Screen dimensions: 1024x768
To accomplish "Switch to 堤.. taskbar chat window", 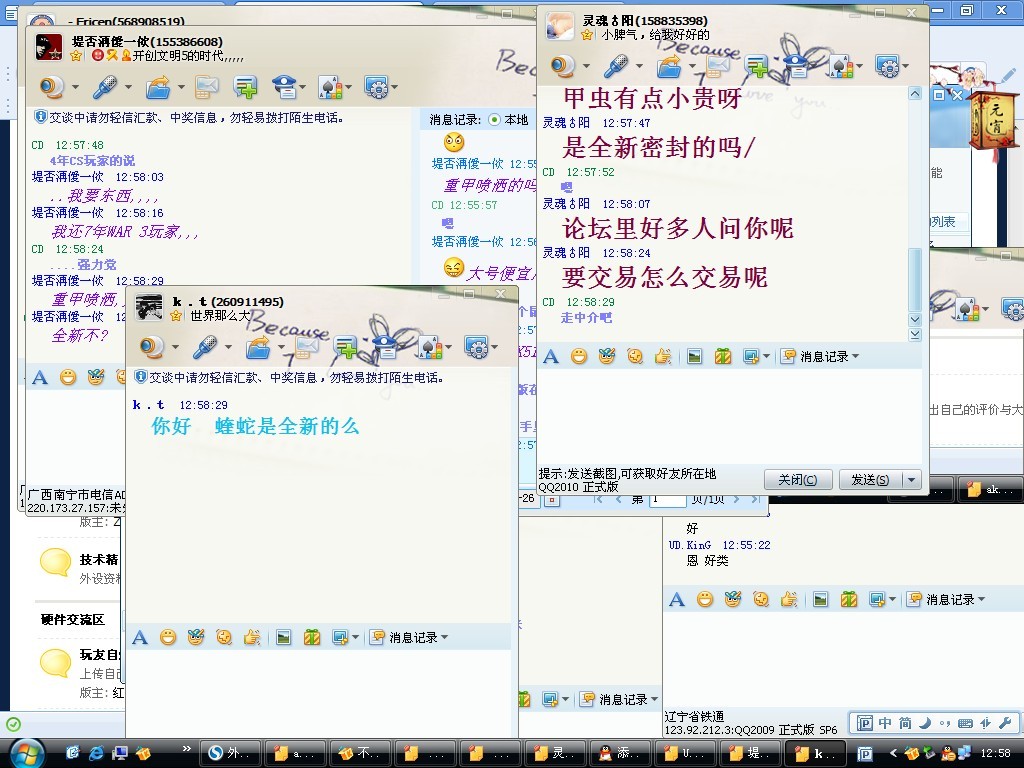I will (750, 753).
